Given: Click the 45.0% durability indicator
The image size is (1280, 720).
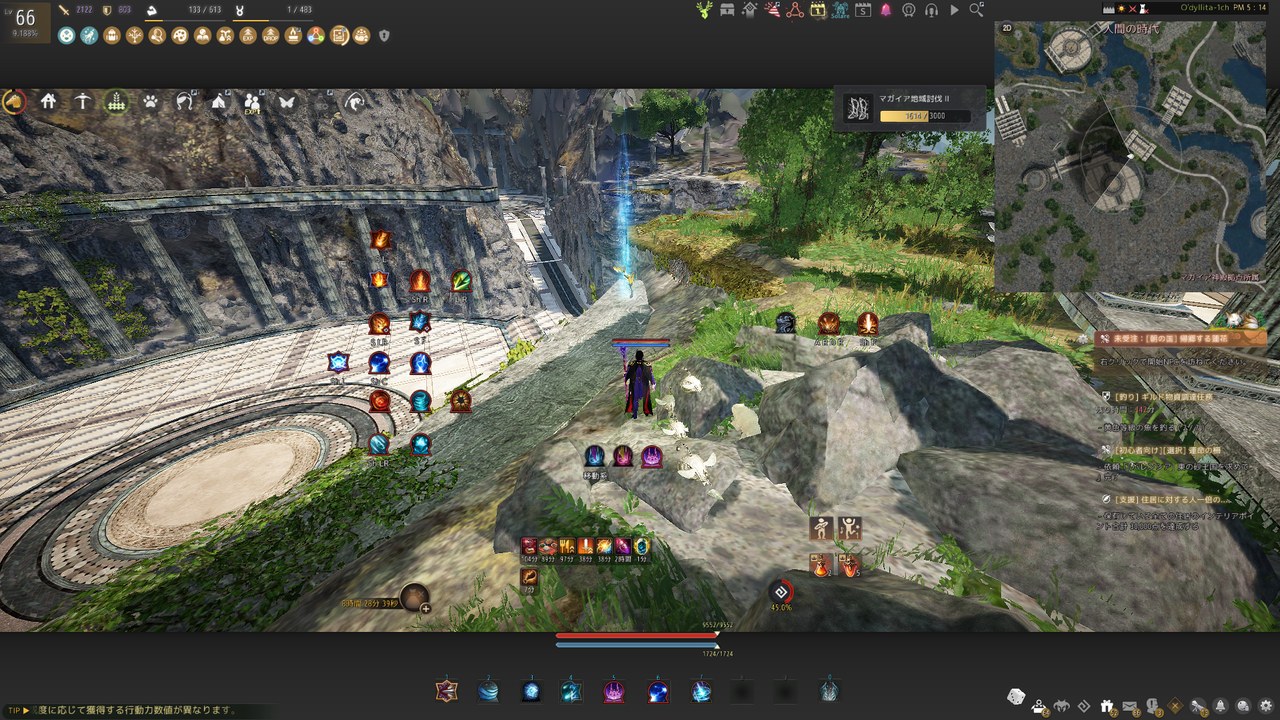Looking at the screenshot, I should coord(781,595).
